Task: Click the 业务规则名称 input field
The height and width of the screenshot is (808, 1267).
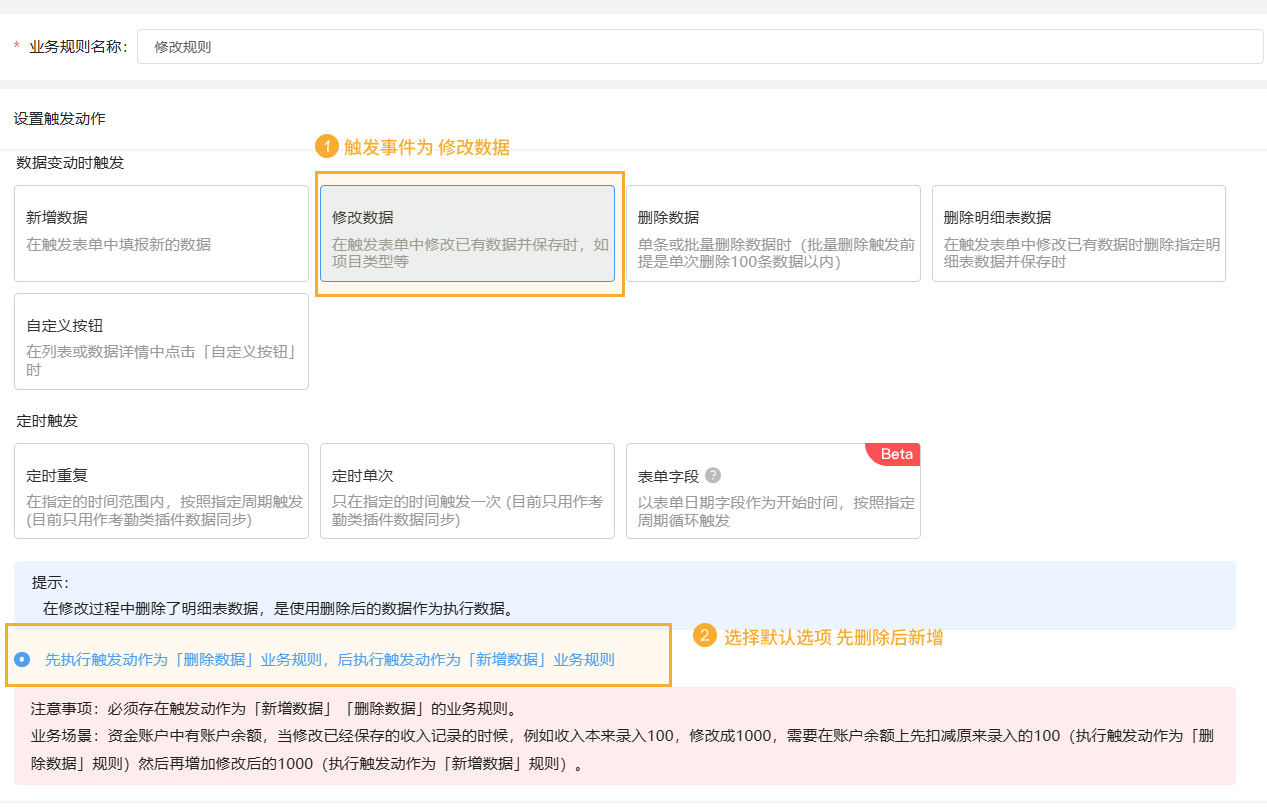Action: [700, 47]
